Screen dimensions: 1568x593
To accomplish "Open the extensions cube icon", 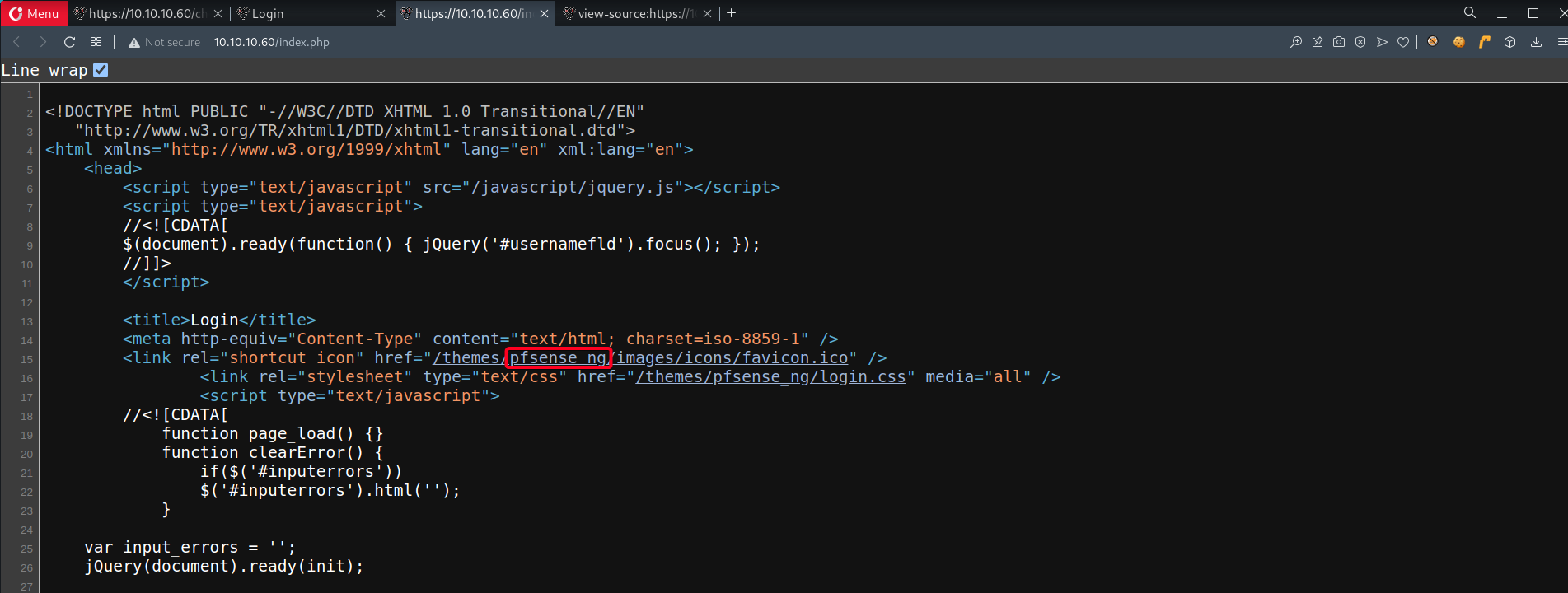I will pos(1509,42).
